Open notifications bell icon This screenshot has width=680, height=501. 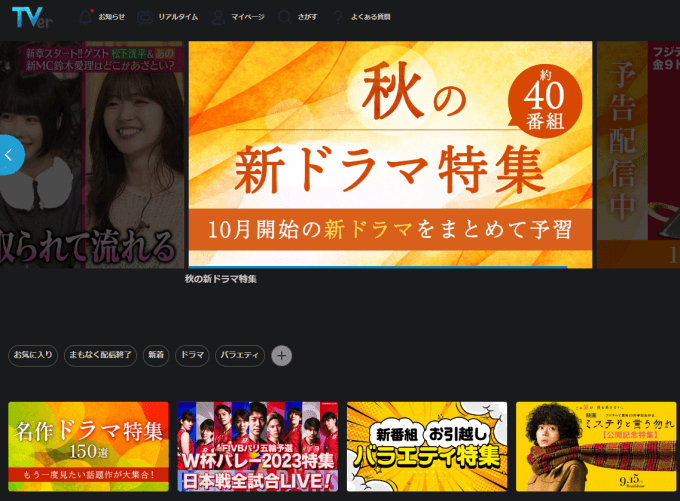click(x=86, y=17)
